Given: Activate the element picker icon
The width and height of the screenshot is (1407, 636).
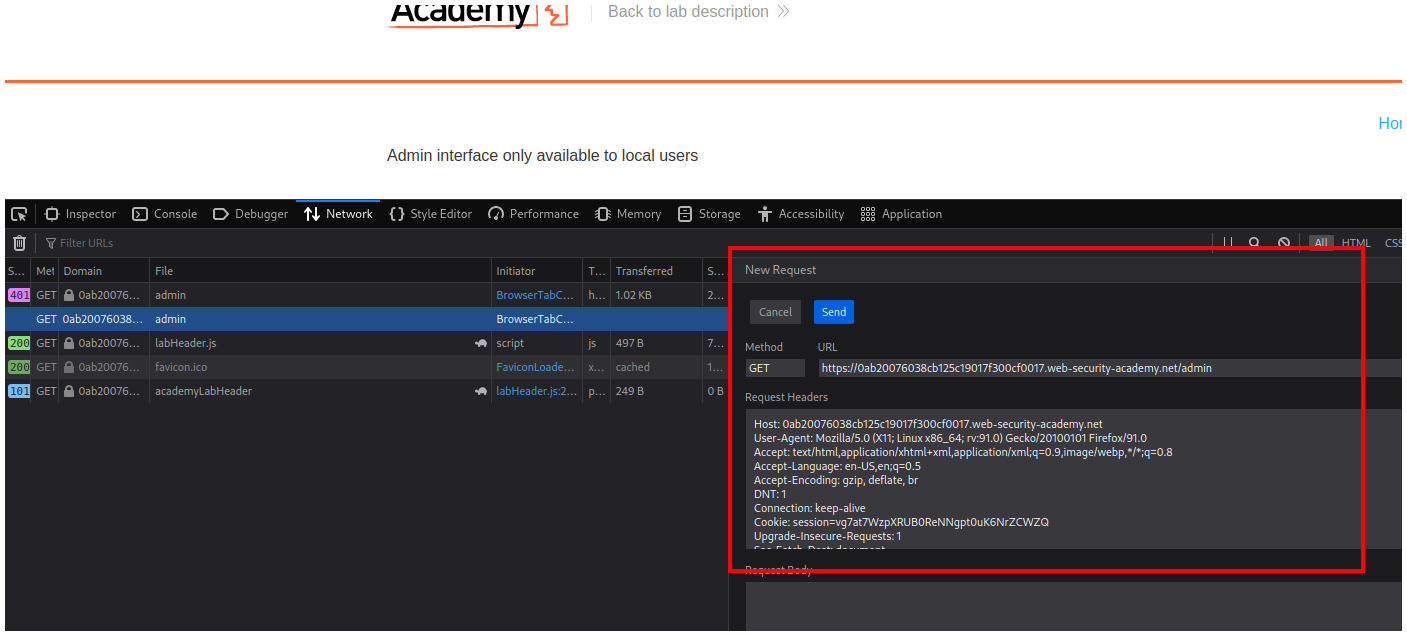Looking at the screenshot, I should [19, 214].
